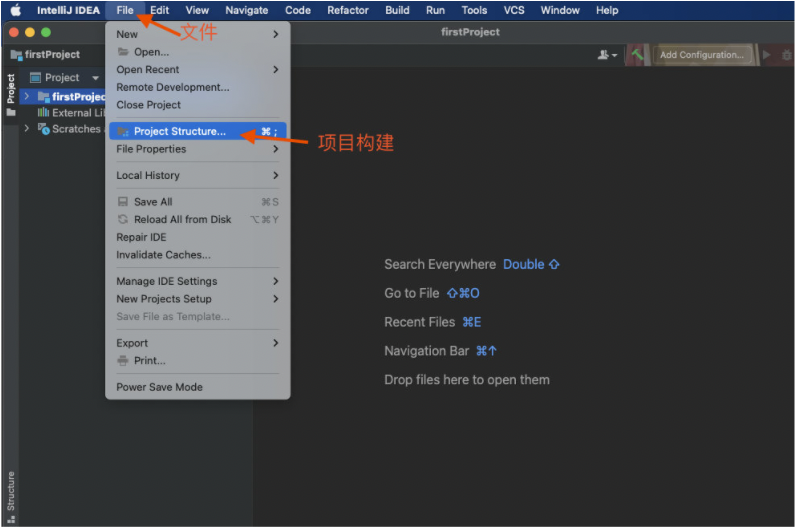
Task: Click the user account dropdown arrow
Action: click(x=614, y=55)
